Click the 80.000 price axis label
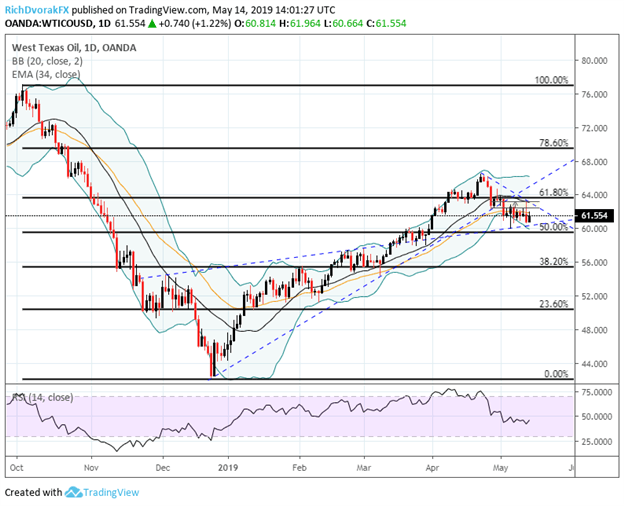Viewport: 624px width, 506px height. 594,61
